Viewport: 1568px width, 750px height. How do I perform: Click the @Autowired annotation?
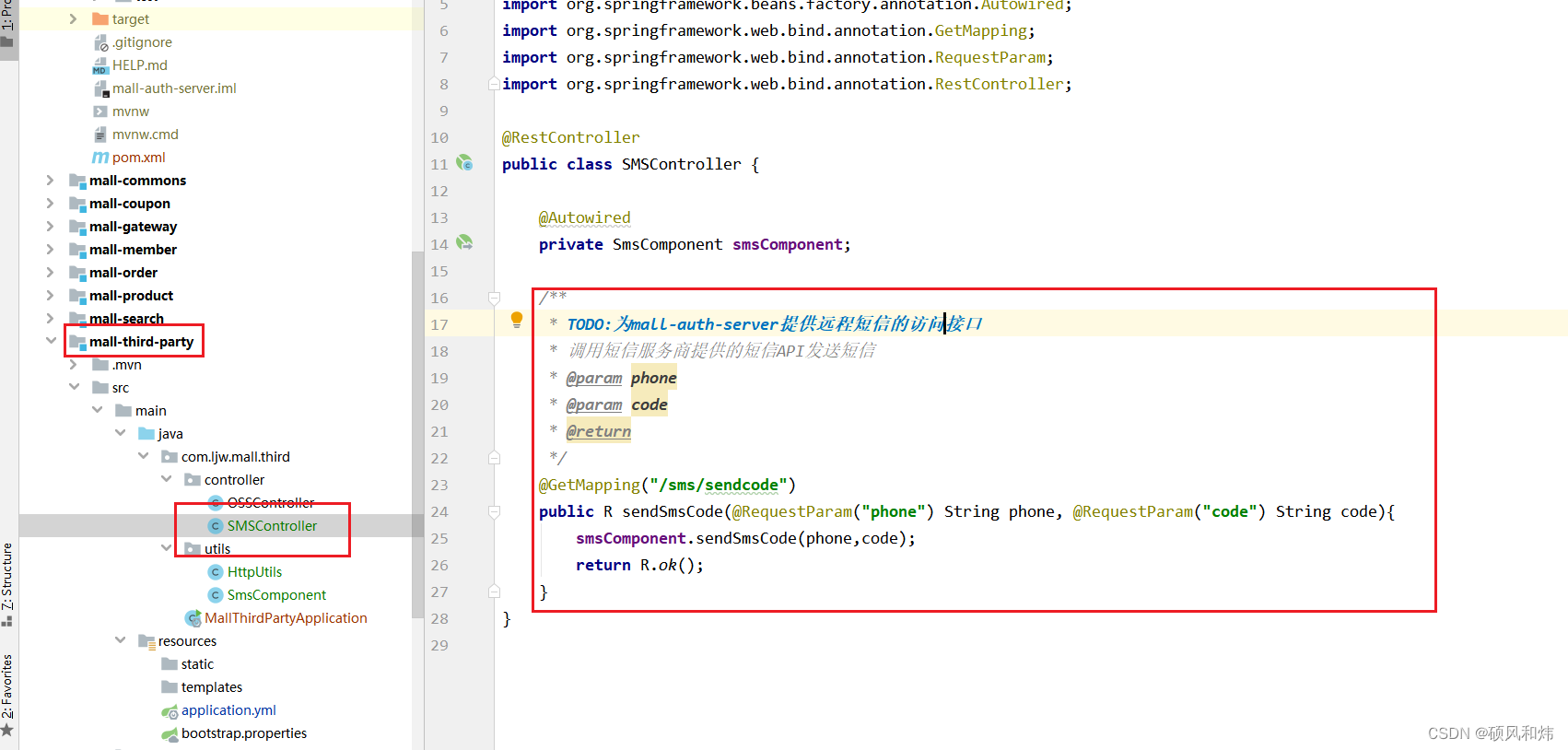click(585, 217)
